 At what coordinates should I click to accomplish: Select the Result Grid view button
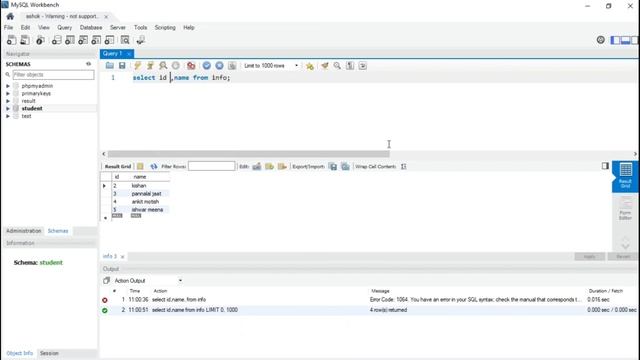pyautogui.click(x=625, y=176)
